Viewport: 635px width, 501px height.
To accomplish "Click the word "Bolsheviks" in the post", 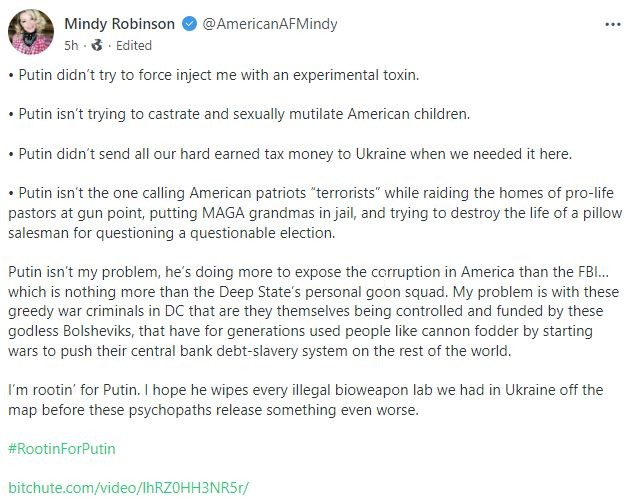I will point(98,331).
